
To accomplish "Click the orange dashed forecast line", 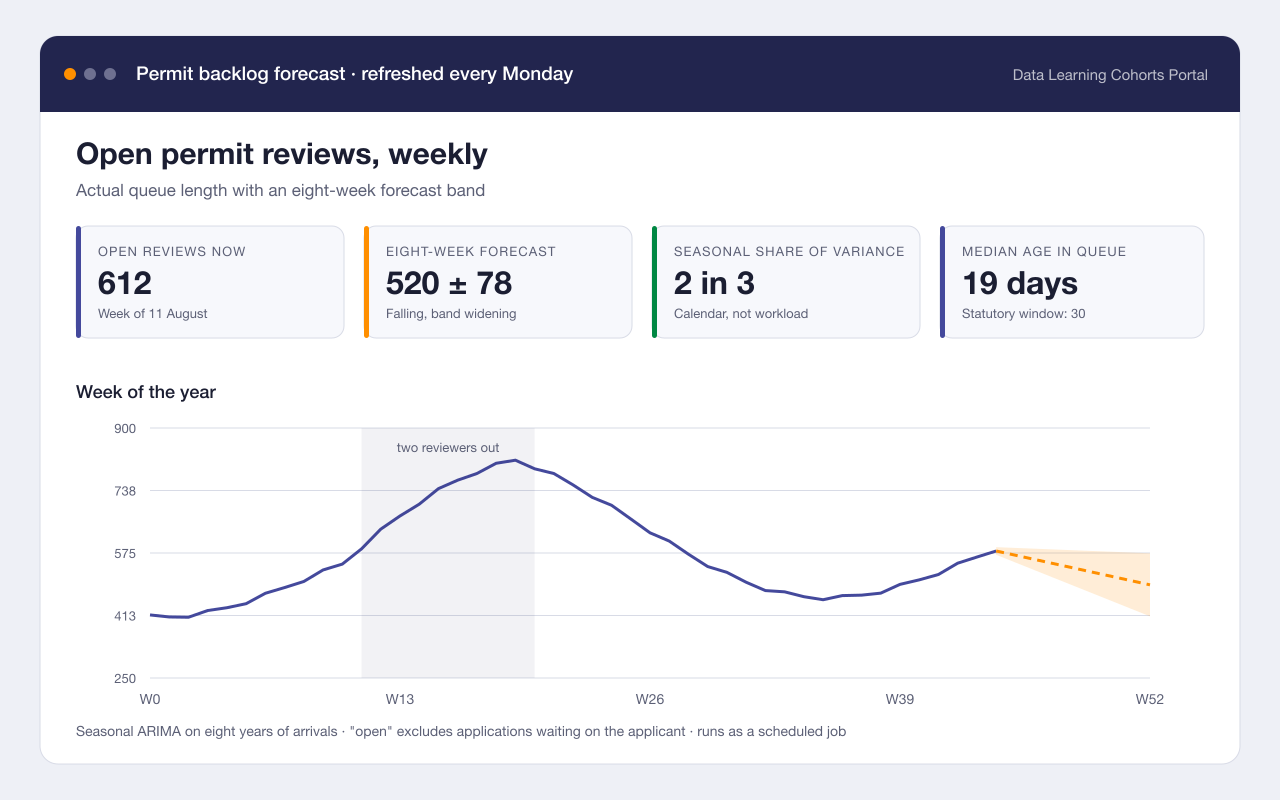I will pyautogui.click(x=1074, y=567).
